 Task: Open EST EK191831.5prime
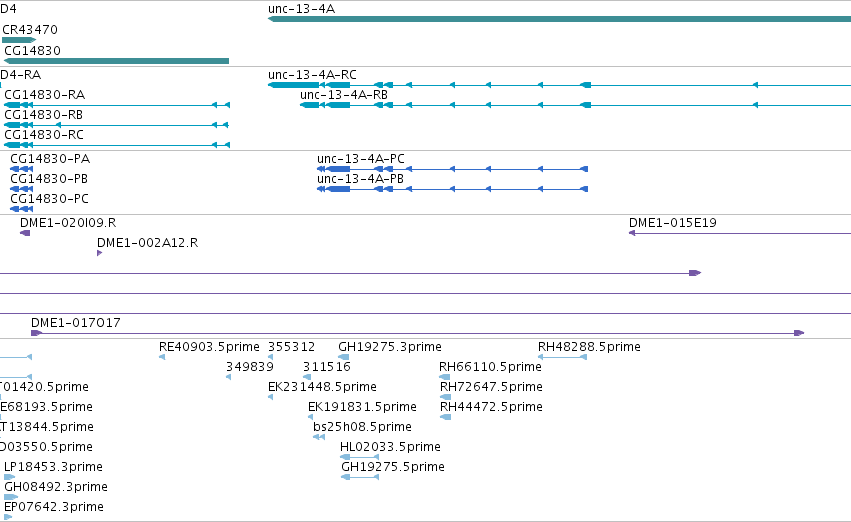[310, 417]
